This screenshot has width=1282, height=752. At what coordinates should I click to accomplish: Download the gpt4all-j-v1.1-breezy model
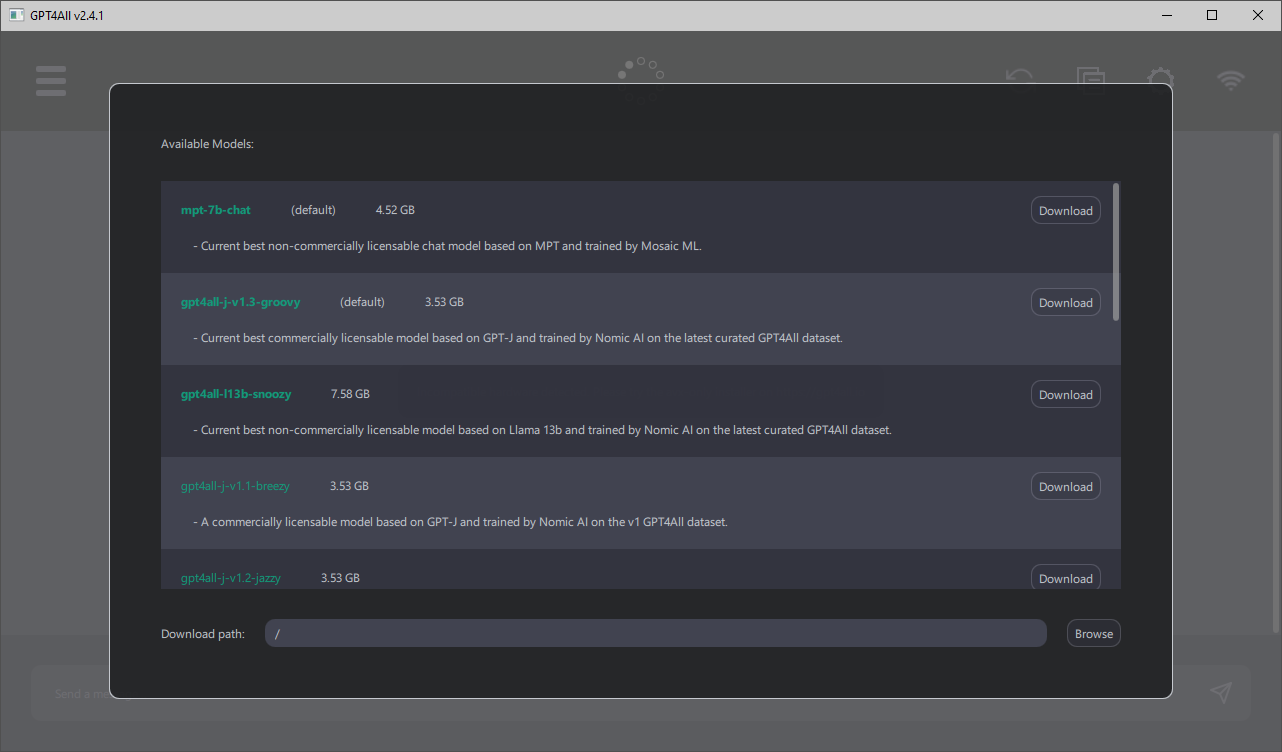(1065, 486)
